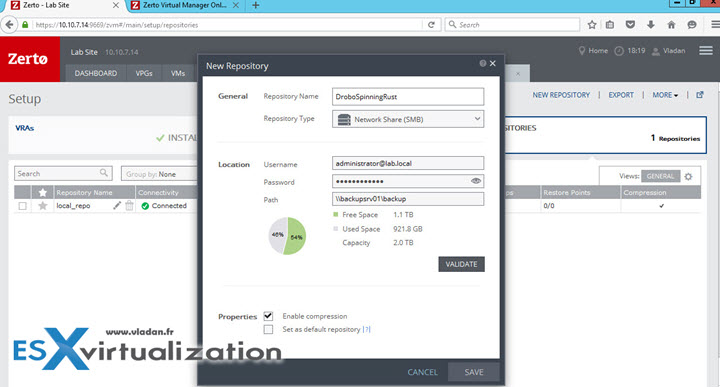Open downloads arrow icon in browser toolbar
Screen dimensions: 720x387
(x=651, y=25)
